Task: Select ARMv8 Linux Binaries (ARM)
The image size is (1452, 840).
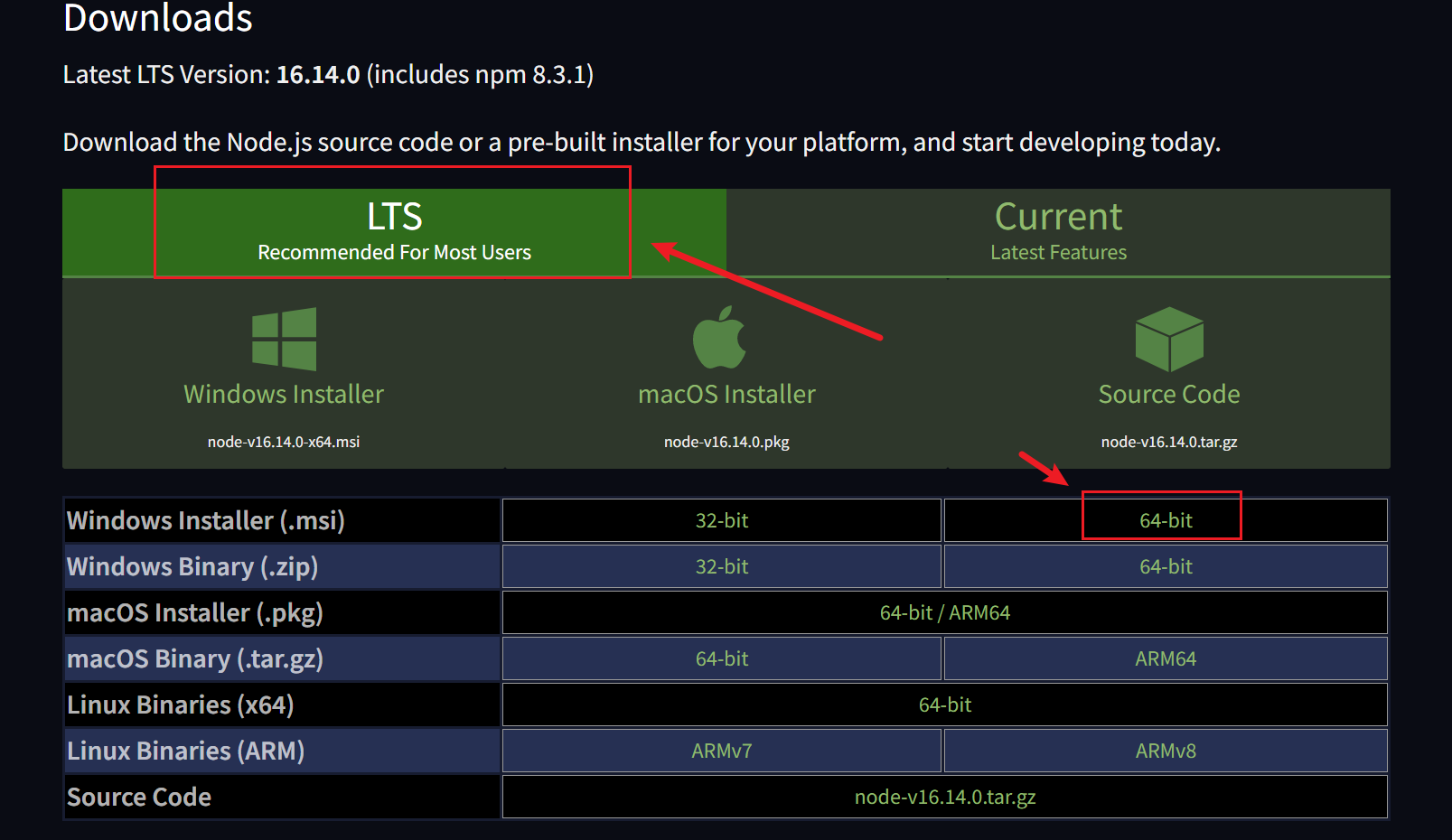Action: (x=1166, y=751)
